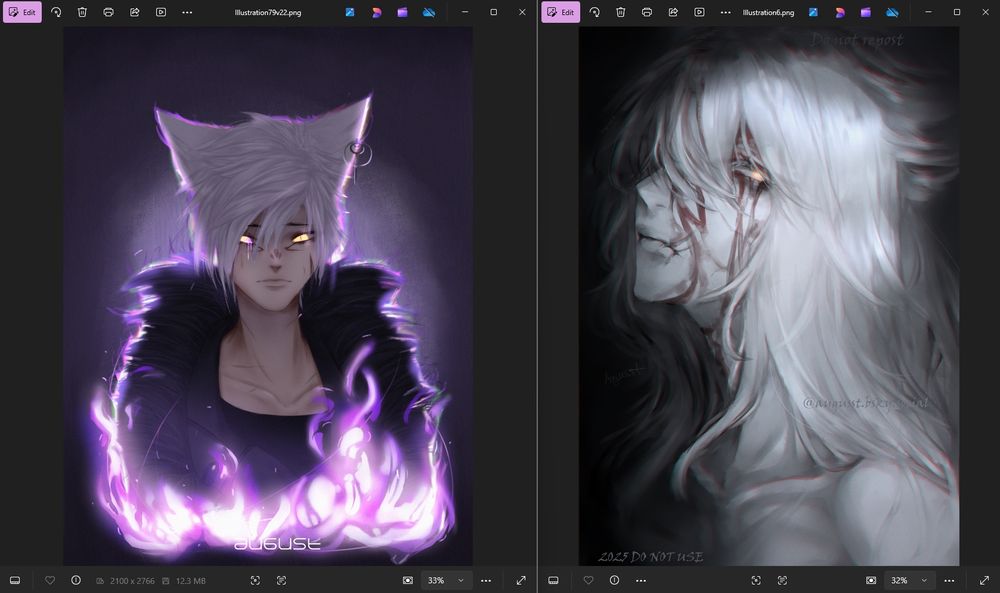Viewport: 1000px width, 593px height.
Task: Run visual search on Illustration6.png
Action: coord(756,580)
